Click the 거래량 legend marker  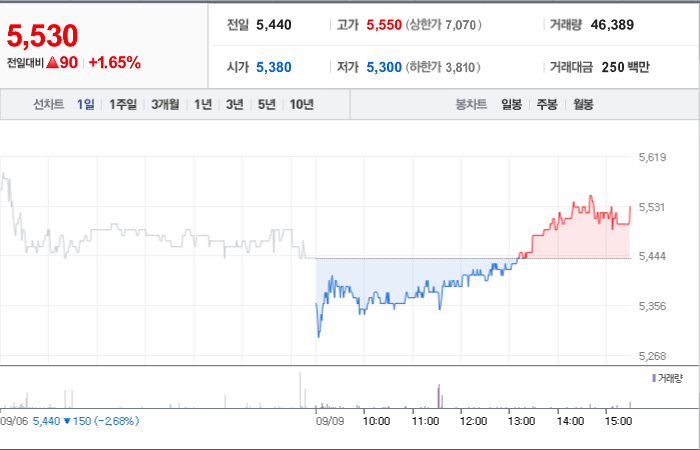point(654,379)
